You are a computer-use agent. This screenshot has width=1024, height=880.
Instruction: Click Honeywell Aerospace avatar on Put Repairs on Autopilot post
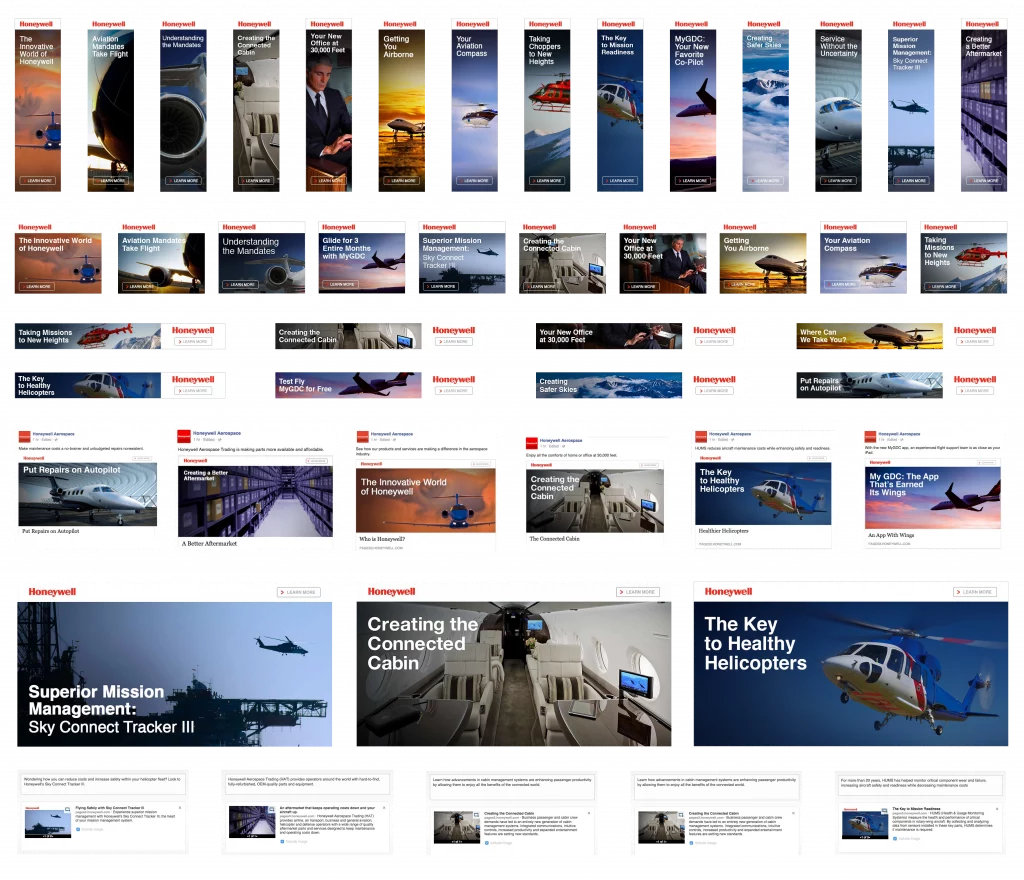(26, 436)
